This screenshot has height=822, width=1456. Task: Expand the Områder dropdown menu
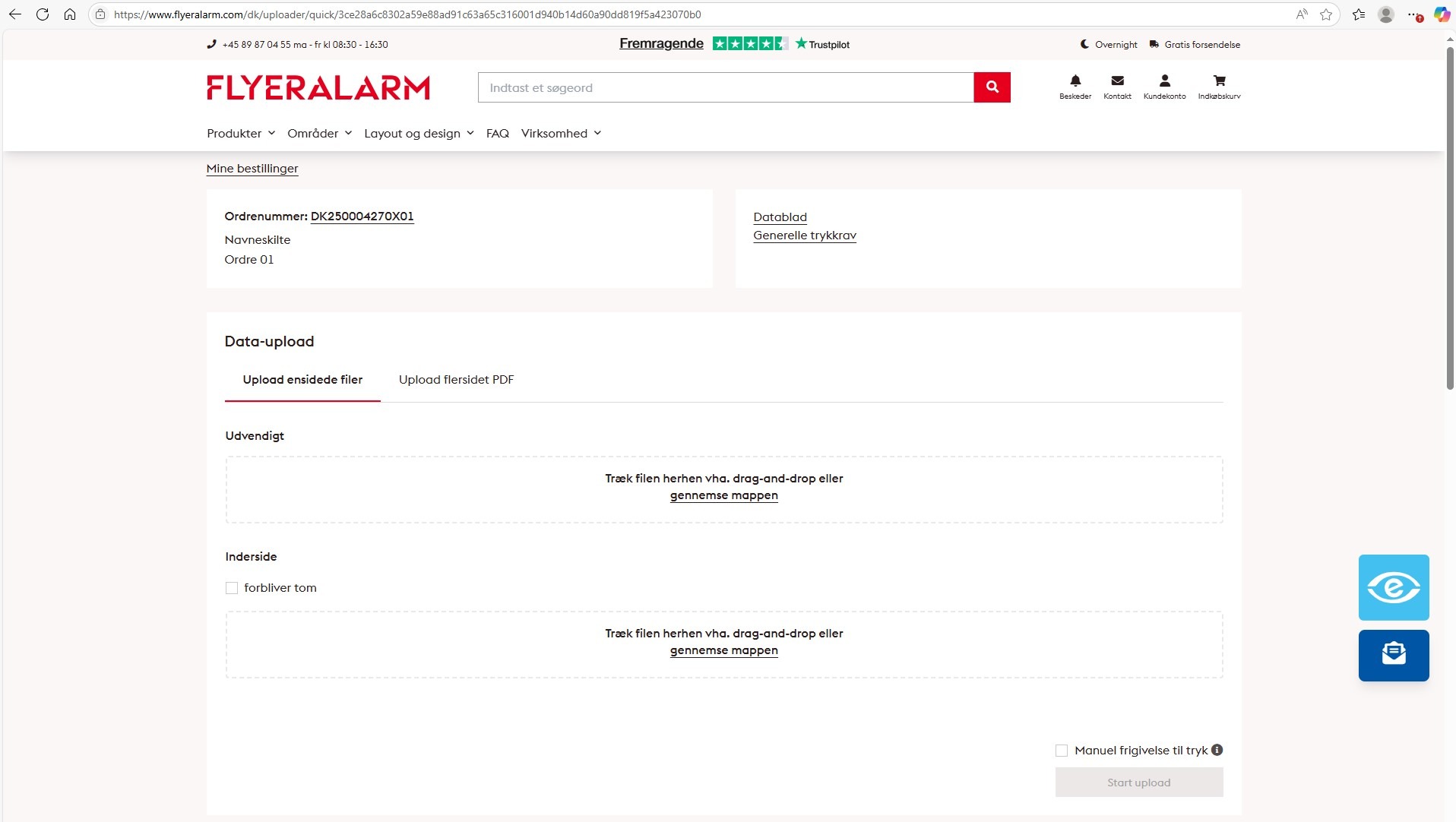(x=319, y=134)
